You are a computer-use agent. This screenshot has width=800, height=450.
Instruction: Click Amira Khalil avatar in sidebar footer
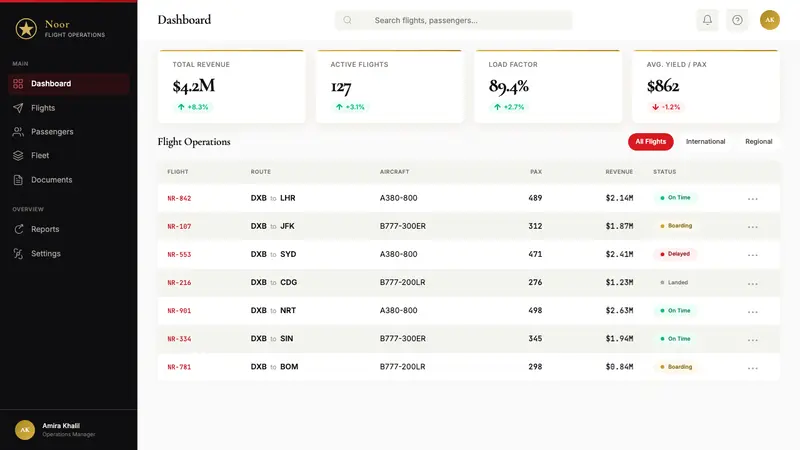tap(24, 430)
